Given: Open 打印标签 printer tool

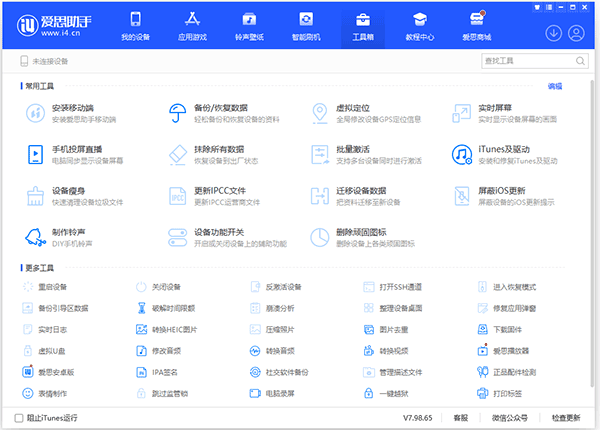Looking at the screenshot, I should [499, 393].
